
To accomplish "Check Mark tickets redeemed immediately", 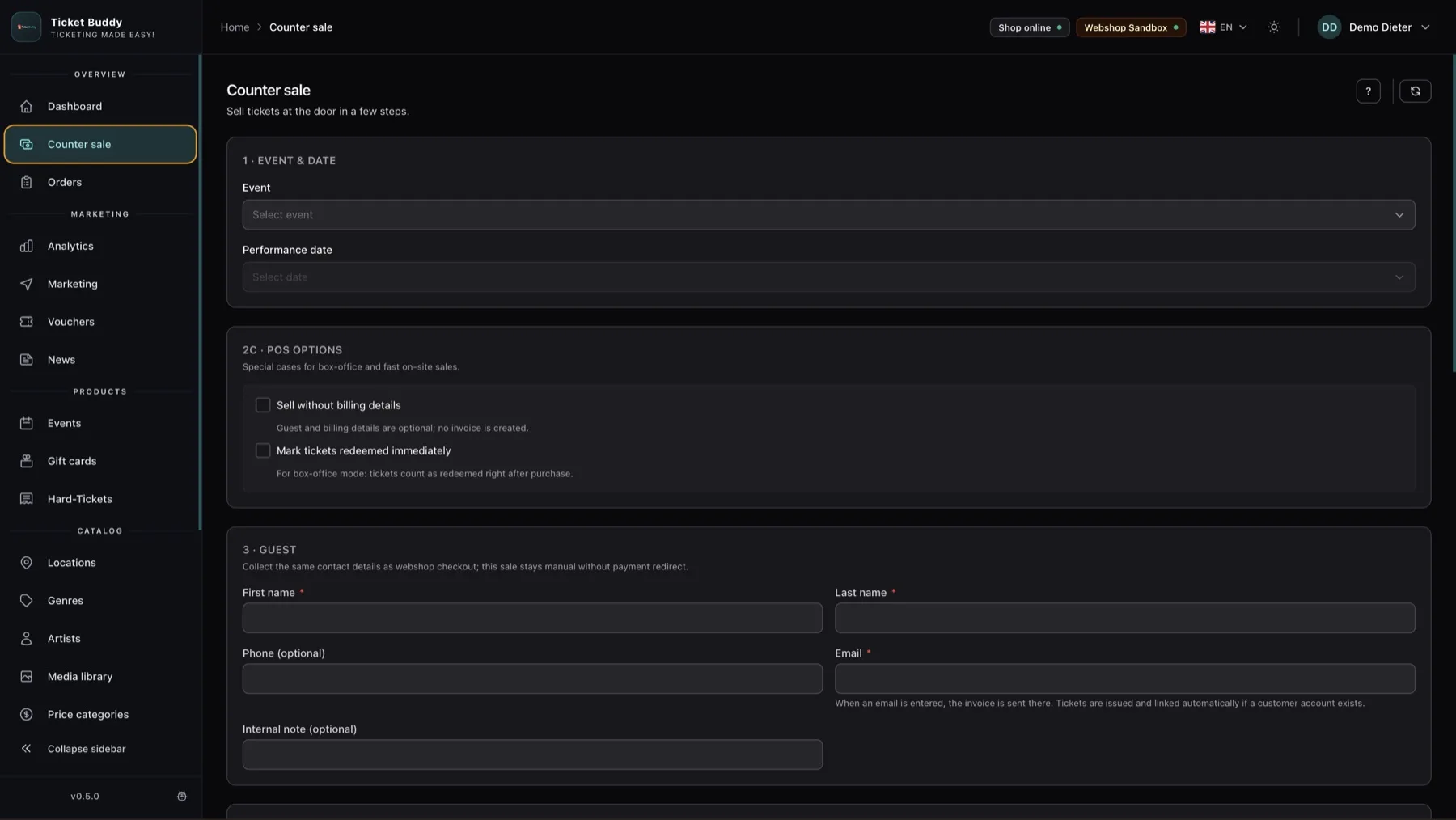I will (x=263, y=450).
